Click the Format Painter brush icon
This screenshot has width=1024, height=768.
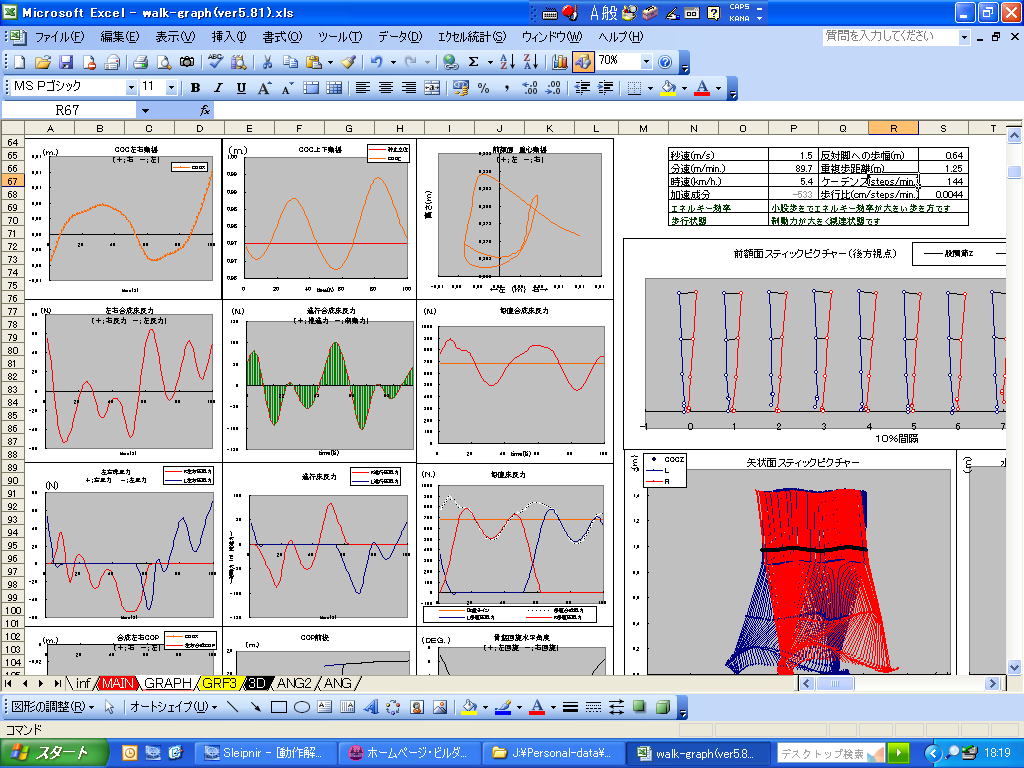click(349, 62)
